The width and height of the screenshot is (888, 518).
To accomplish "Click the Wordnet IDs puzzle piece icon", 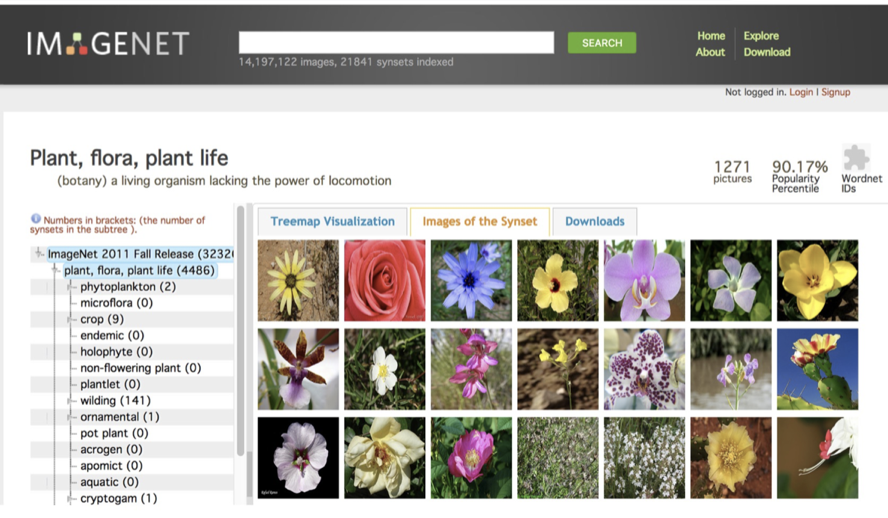I will [856, 158].
